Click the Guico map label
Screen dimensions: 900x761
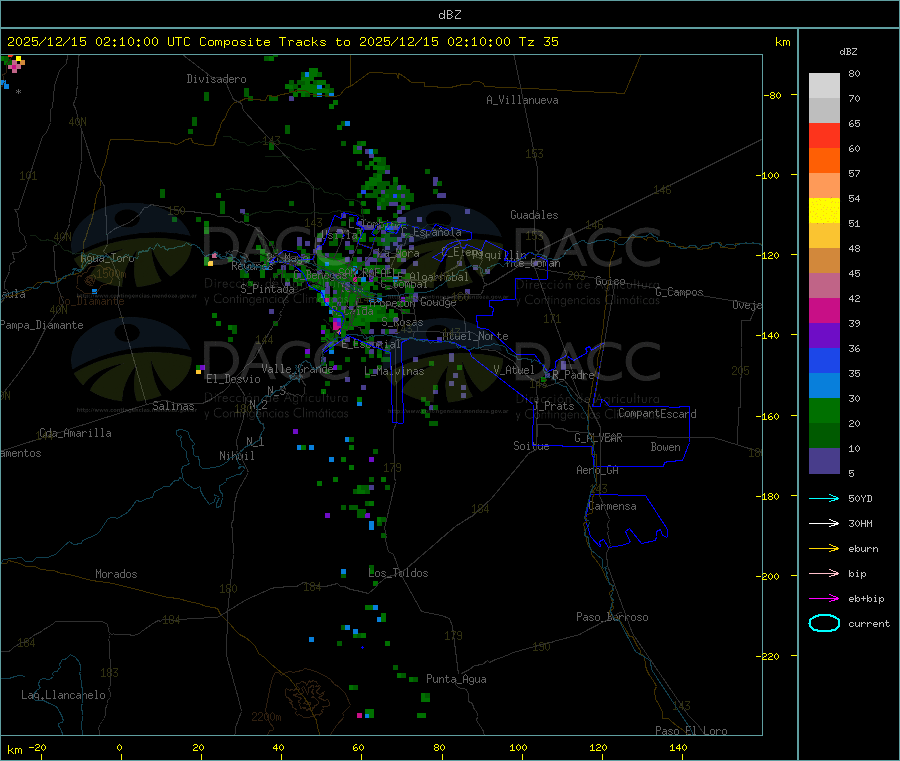(610, 281)
